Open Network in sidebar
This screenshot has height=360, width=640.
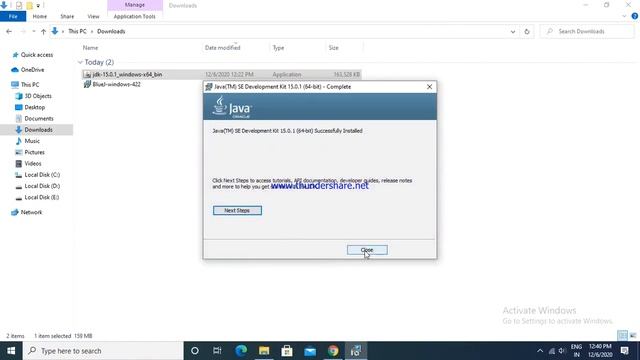tap(31, 212)
